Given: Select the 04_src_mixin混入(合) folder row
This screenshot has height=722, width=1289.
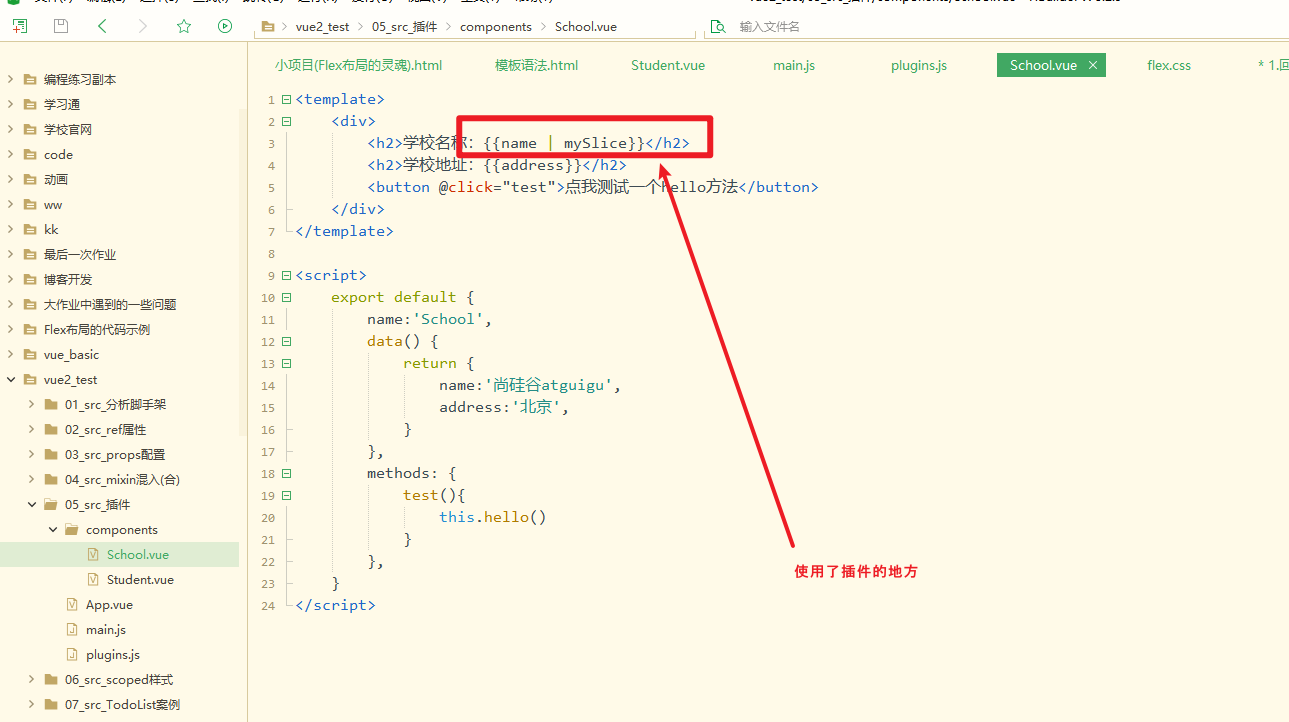Looking at the screenshot, I should (x=120, y=479).
